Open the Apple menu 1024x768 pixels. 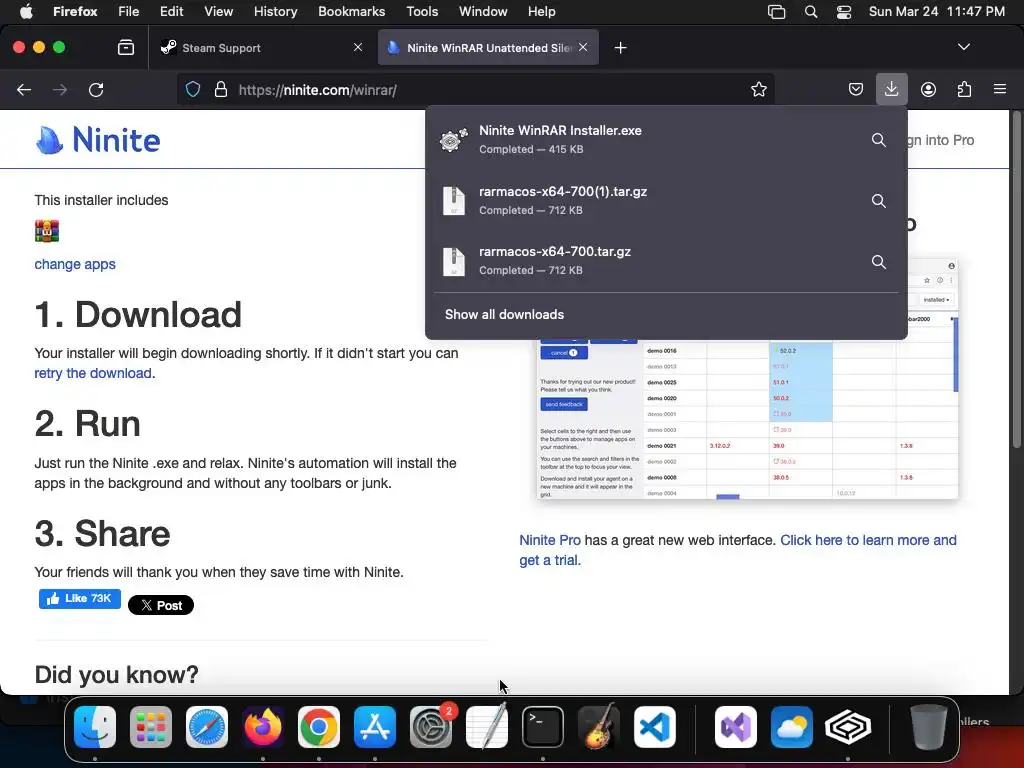click(x=26, y=12)
